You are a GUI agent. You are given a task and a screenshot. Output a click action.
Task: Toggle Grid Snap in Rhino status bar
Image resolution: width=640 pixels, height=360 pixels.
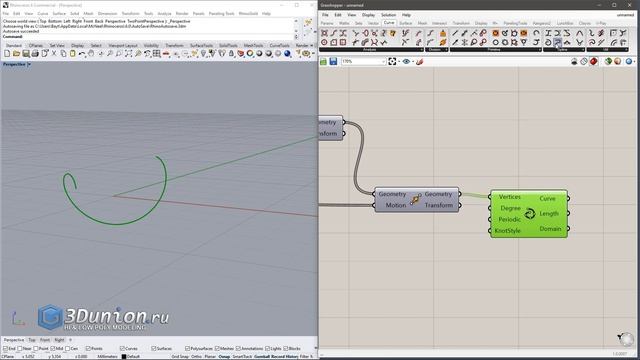coord(180,357)
